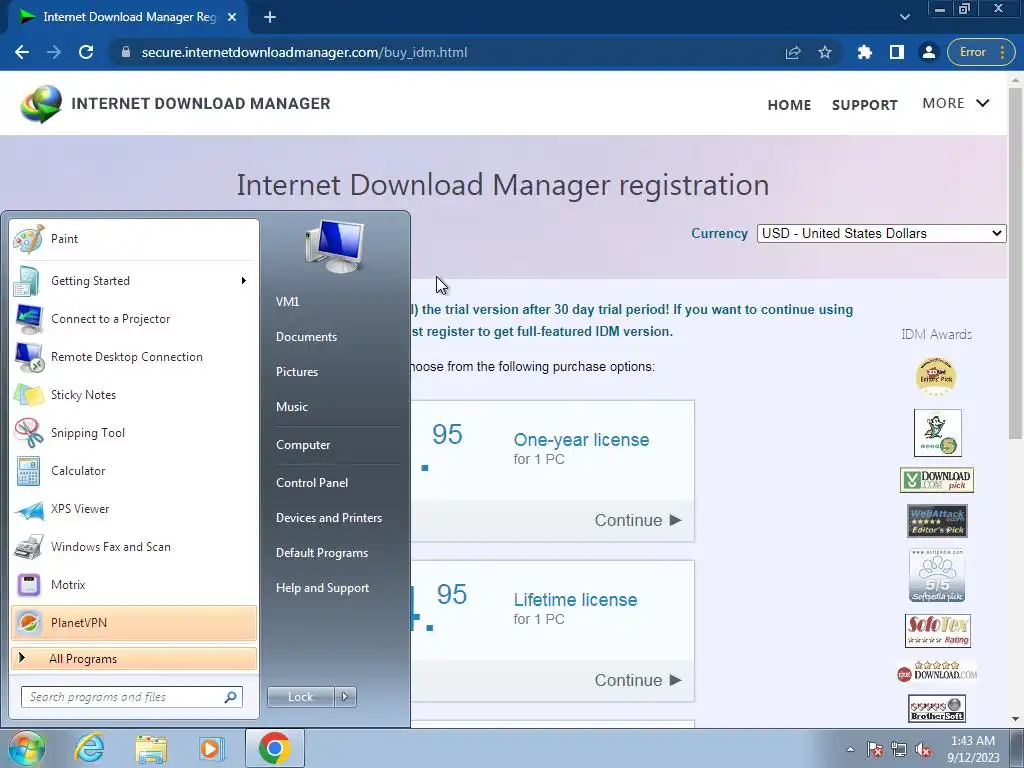
Task: Expand the Getting Started submenu arrow
Action: [244, 281]
